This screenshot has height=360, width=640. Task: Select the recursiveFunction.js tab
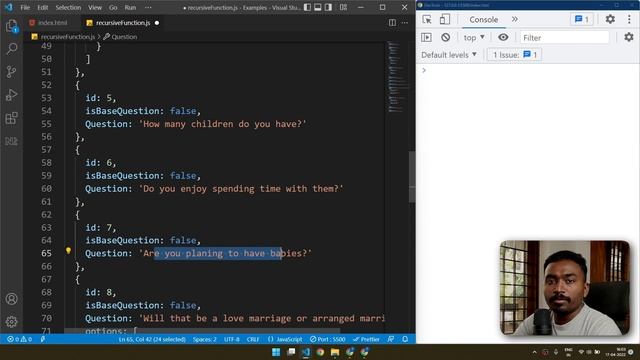(122, 23)
